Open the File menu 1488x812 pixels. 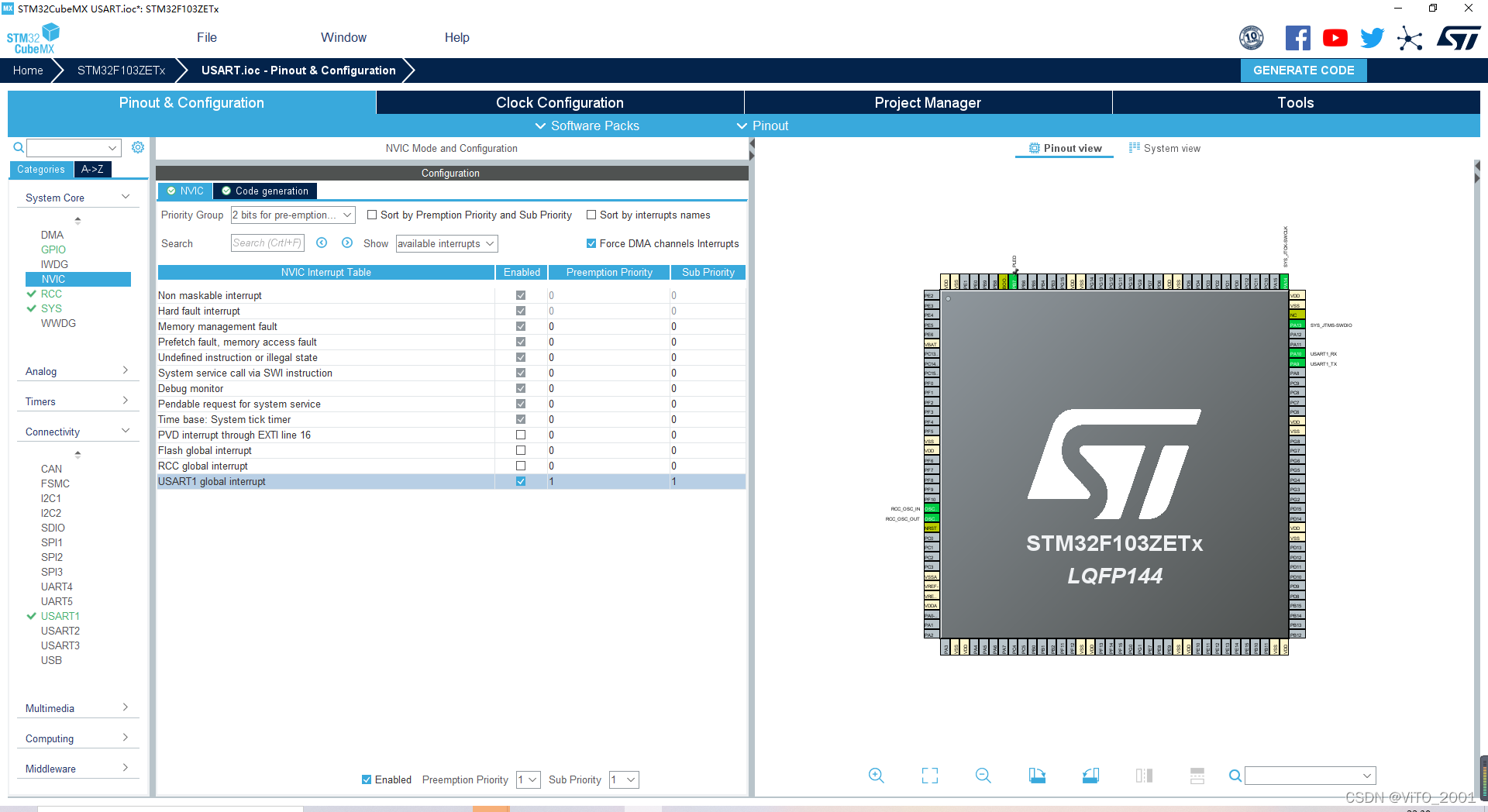207,37
